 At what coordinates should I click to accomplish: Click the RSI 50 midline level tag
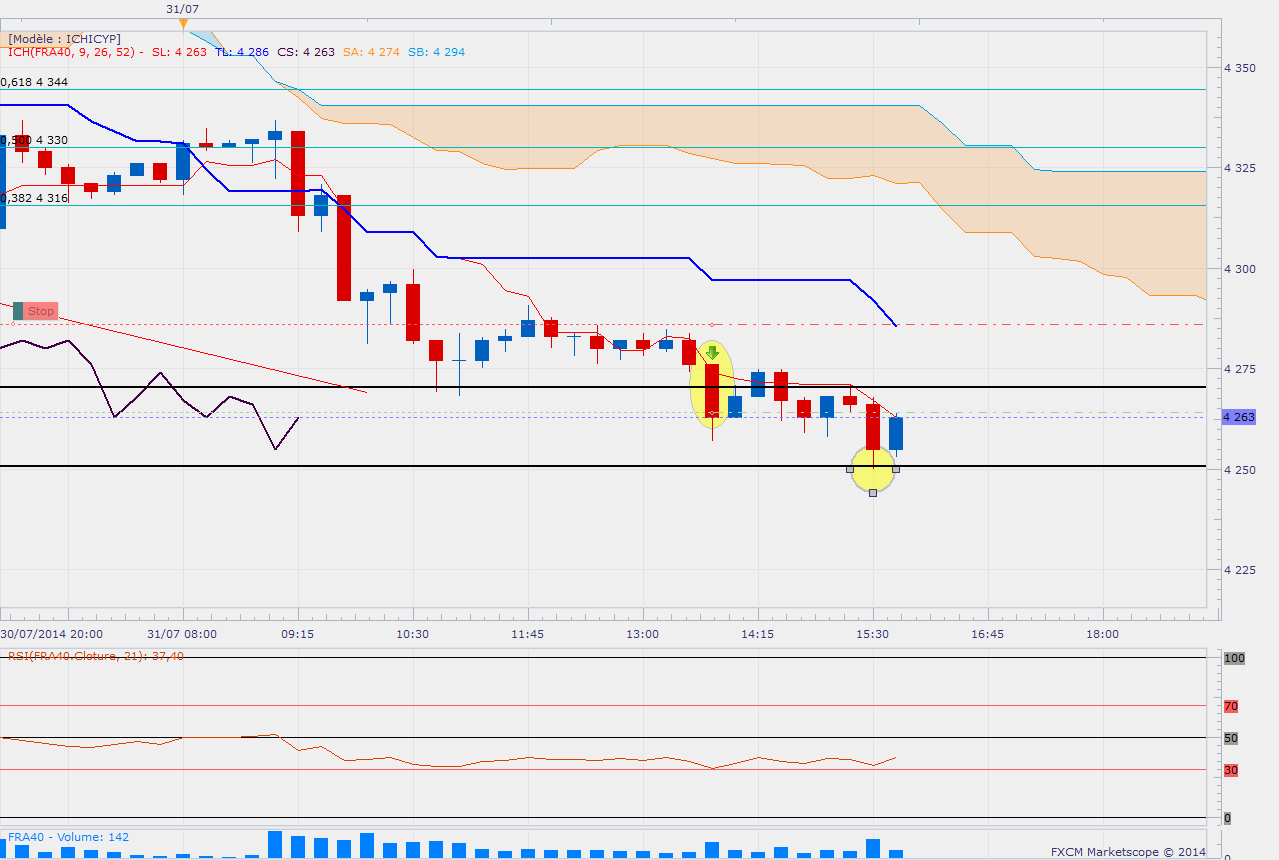(1231, 738)
